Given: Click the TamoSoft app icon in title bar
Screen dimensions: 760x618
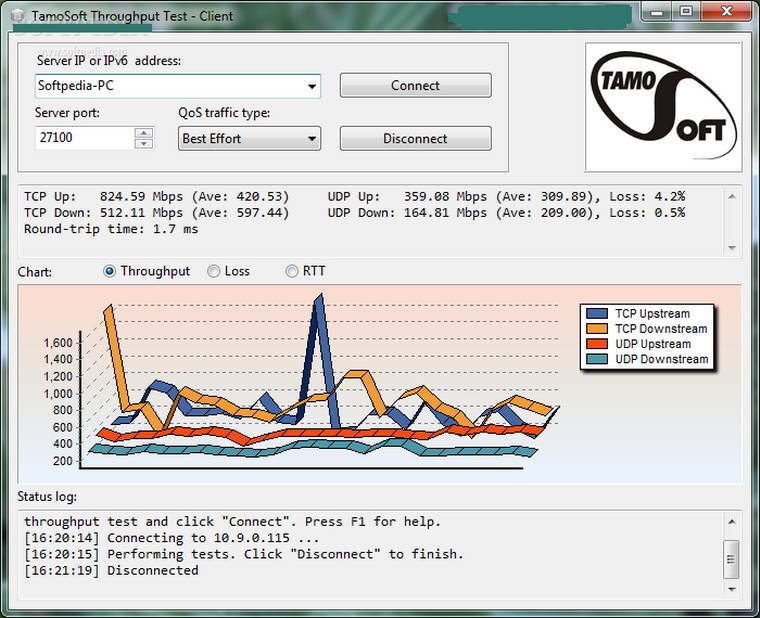Looking at the screenshot, I should coord(17,15).
